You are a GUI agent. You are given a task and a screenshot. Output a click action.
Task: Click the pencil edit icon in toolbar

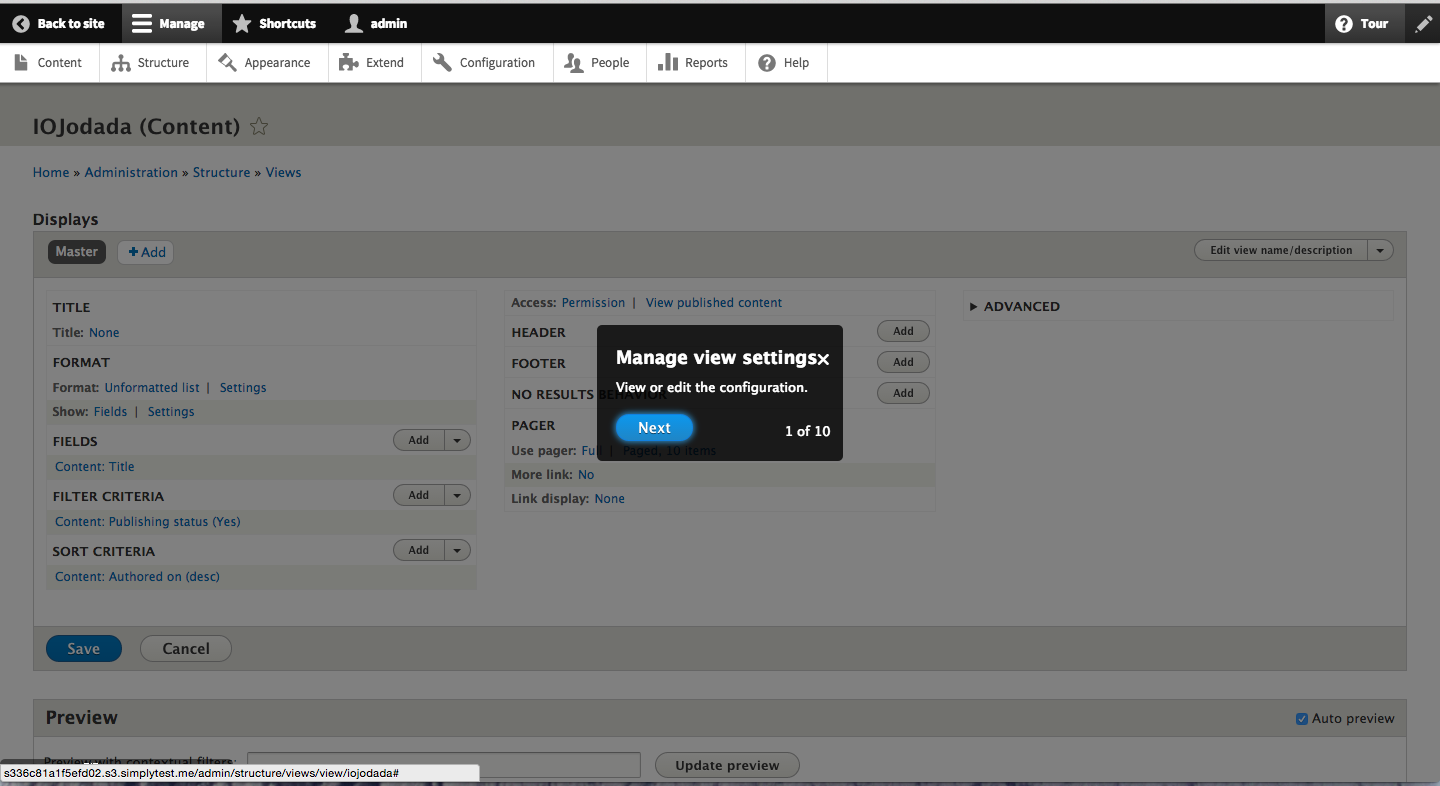1423,24
